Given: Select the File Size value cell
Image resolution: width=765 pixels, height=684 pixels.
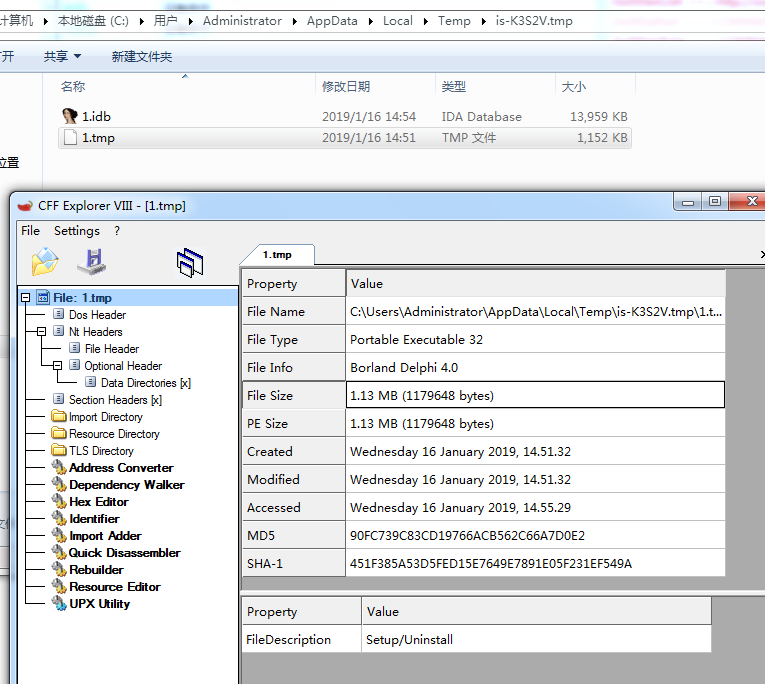Looking at the screenshot, I should (535, 395).
